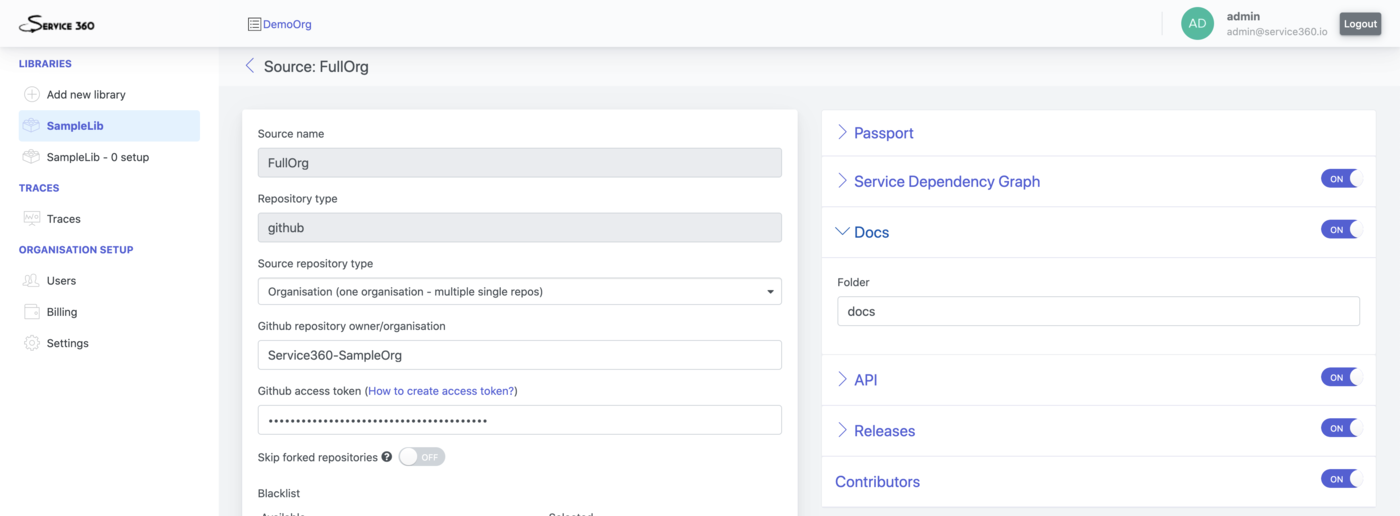Screen dimensions: 1400x516
Task: Click the plus icon for Add new library
Action: (32, 94)
